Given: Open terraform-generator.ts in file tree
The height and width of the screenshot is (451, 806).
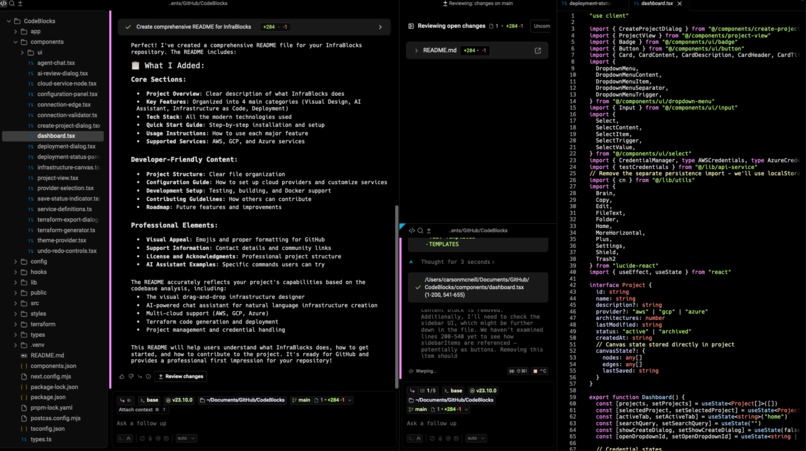Looking at the screenshot, I should [66, 230].
